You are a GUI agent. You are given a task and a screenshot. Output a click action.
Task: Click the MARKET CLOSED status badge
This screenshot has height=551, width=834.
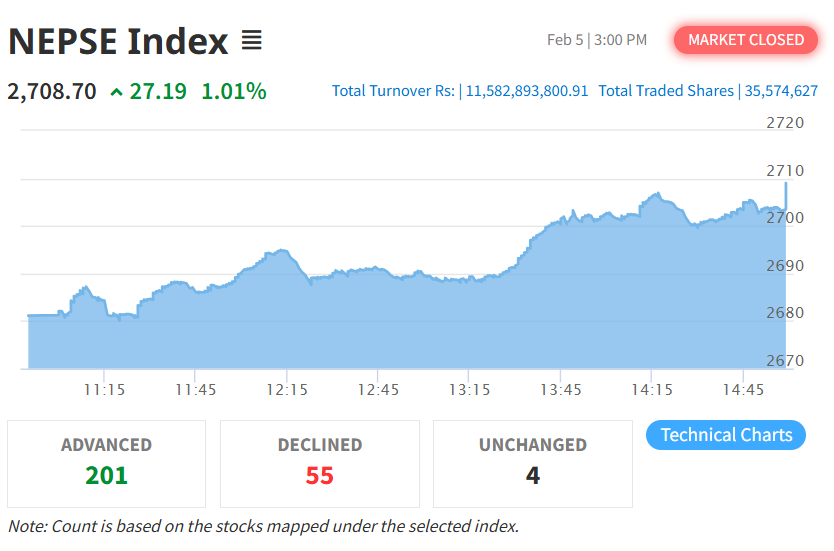coord(745,40)
